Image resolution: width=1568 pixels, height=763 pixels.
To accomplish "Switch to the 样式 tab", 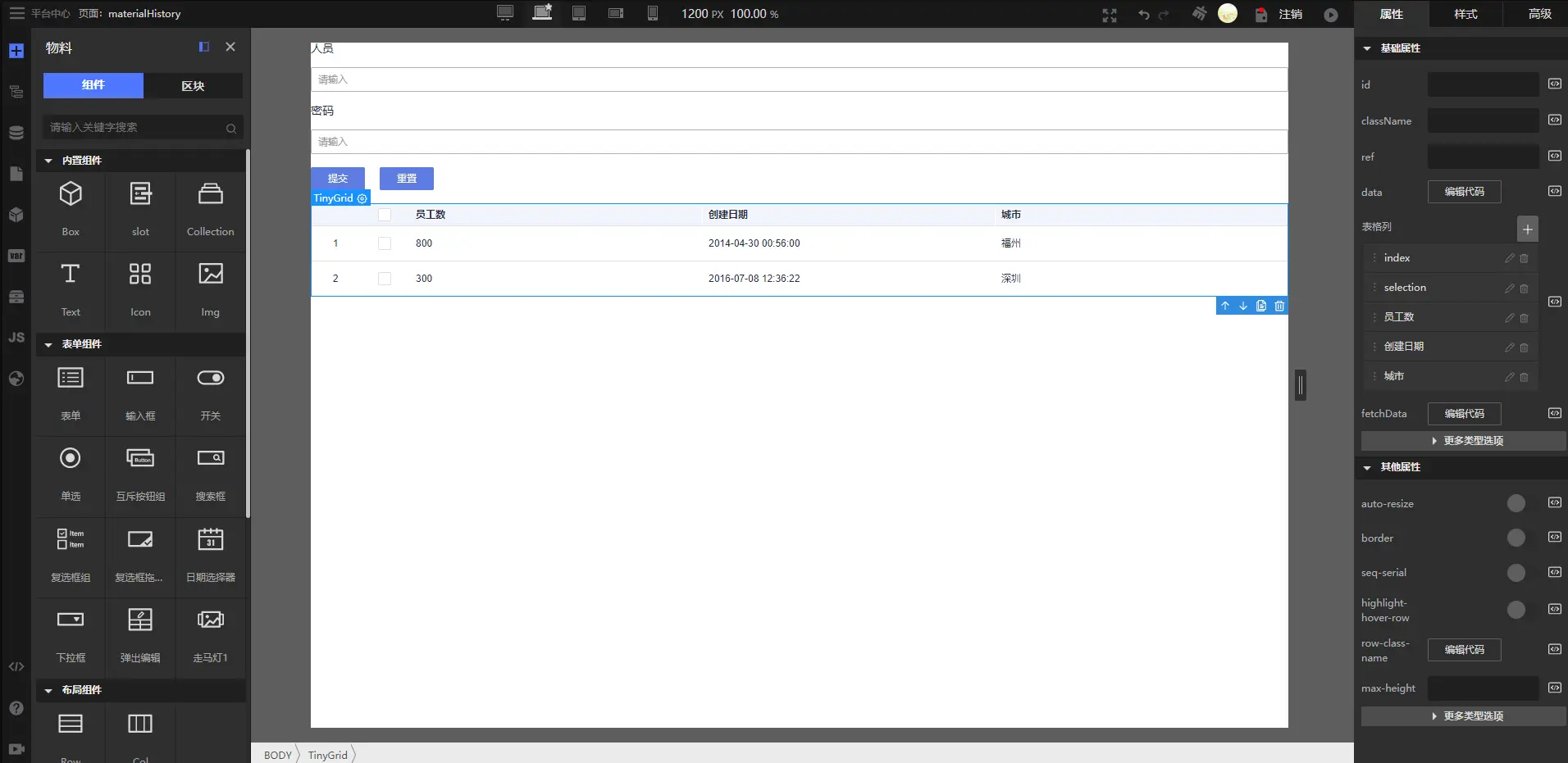I will click(1465, 14).
